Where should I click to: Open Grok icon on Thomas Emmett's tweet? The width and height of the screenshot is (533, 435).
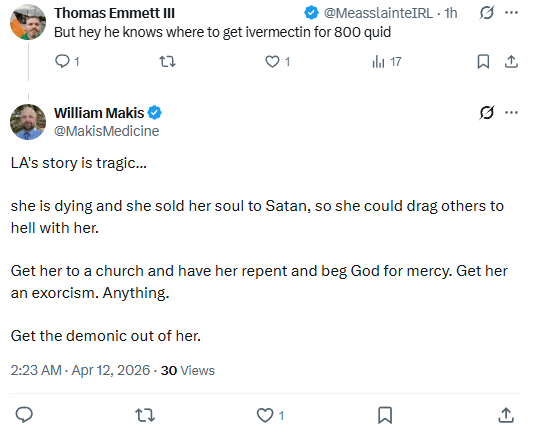pyautogui.click(x=487, y=13)
